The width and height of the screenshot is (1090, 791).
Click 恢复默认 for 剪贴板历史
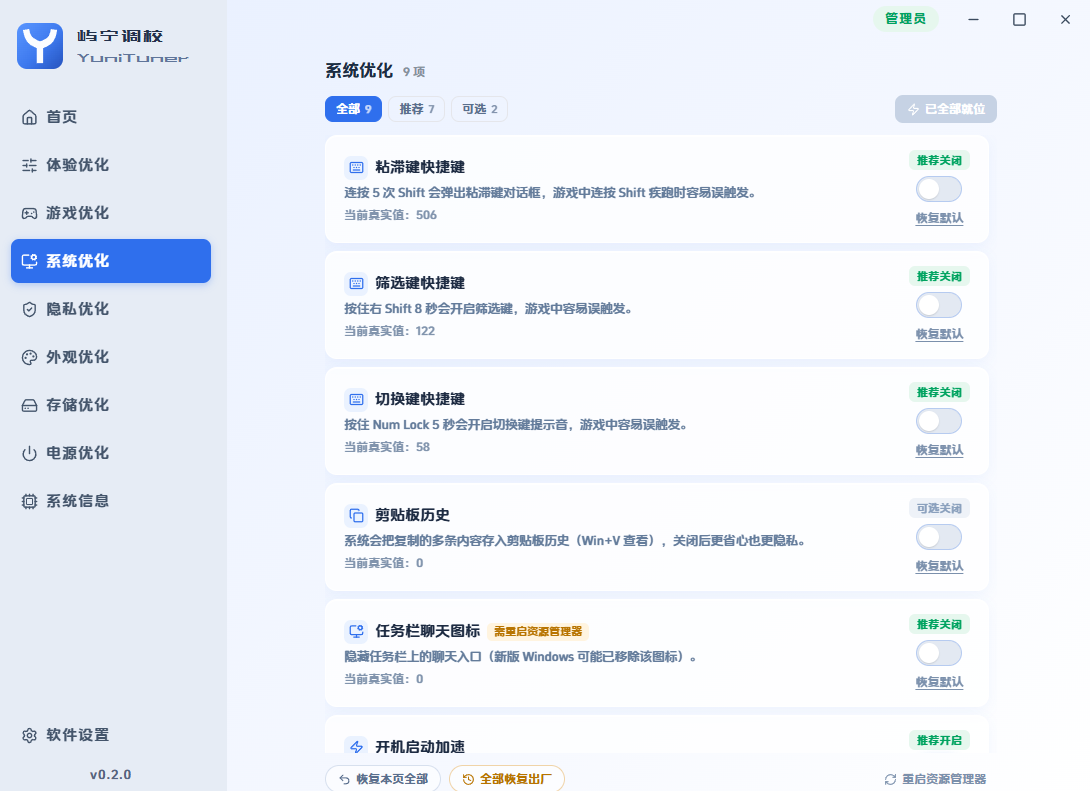939,566
